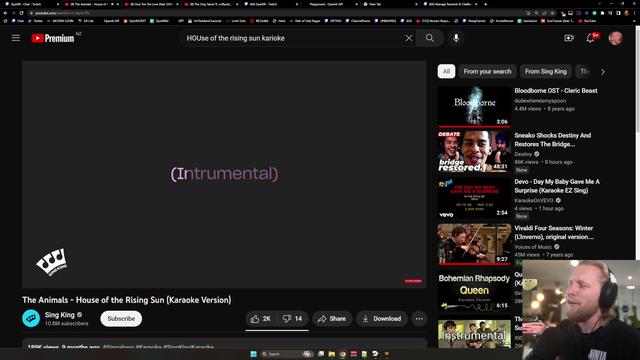The width and height of the screenshot is (640, 360).
Task: Open a new browser tab
Action: click(486, 4)
